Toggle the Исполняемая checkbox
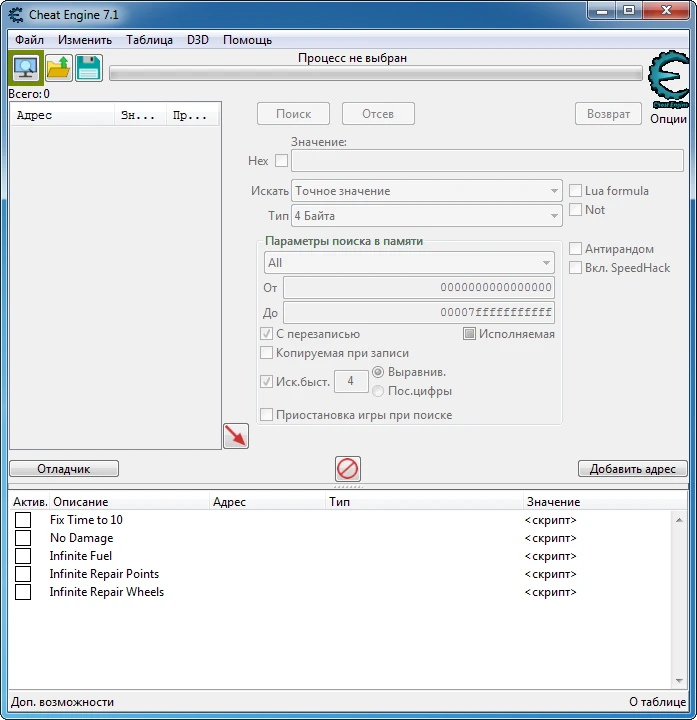The height and width of the screenshot is (720, 697). pos(469,334)
